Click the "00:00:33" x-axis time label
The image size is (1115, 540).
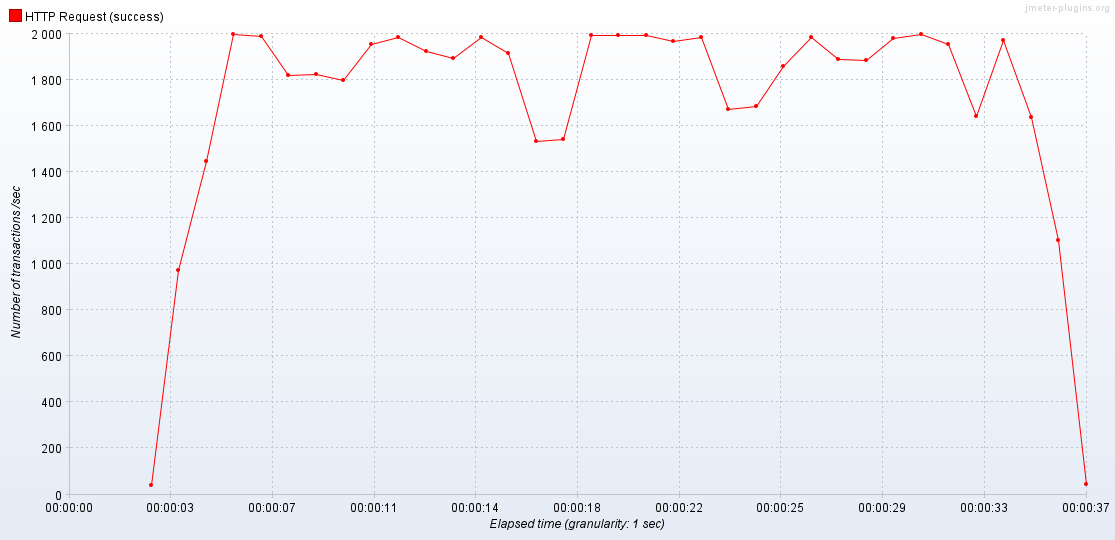(x=984, y=508)
